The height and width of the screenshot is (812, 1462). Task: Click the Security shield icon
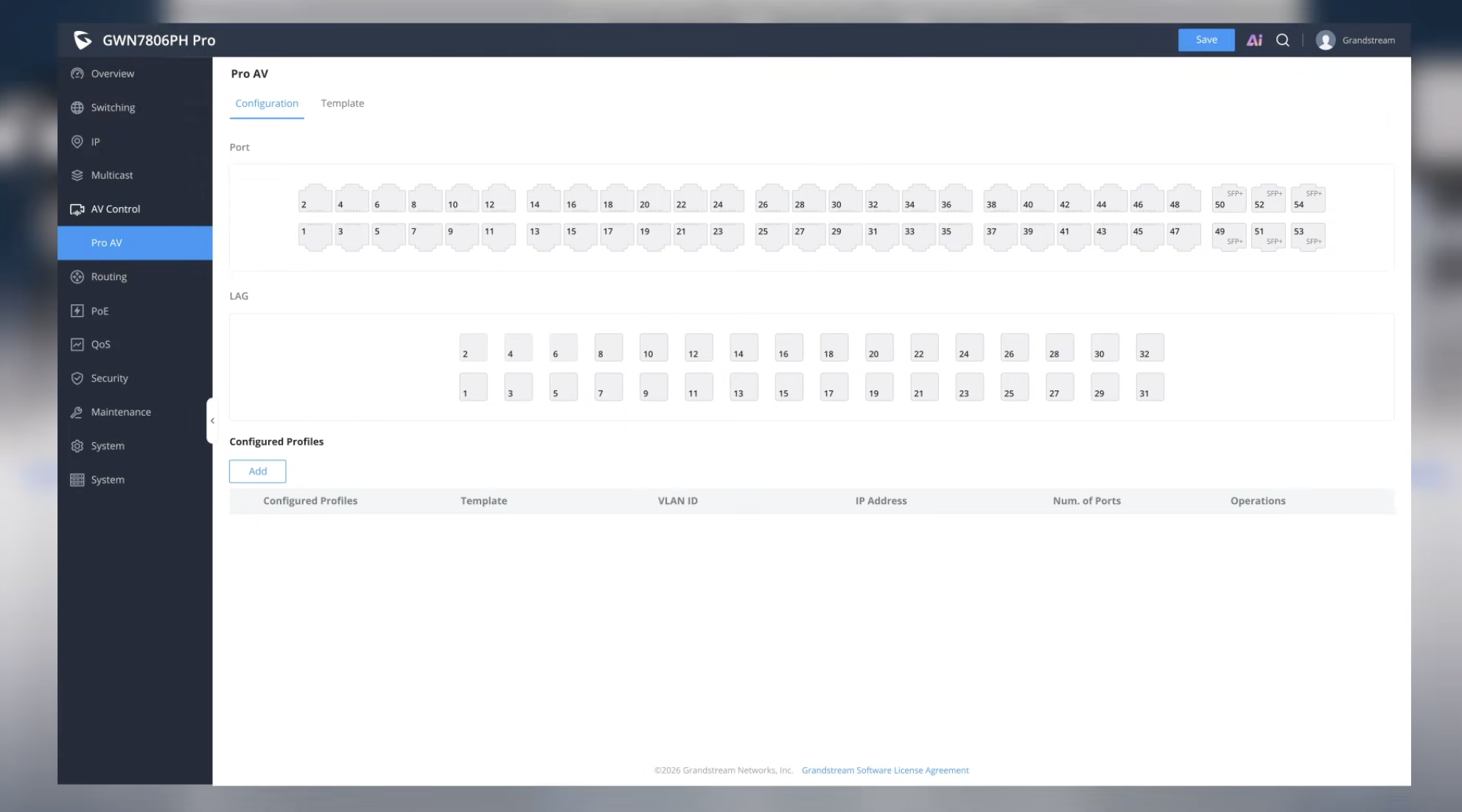pyautogui.click(x=77, y=378)
